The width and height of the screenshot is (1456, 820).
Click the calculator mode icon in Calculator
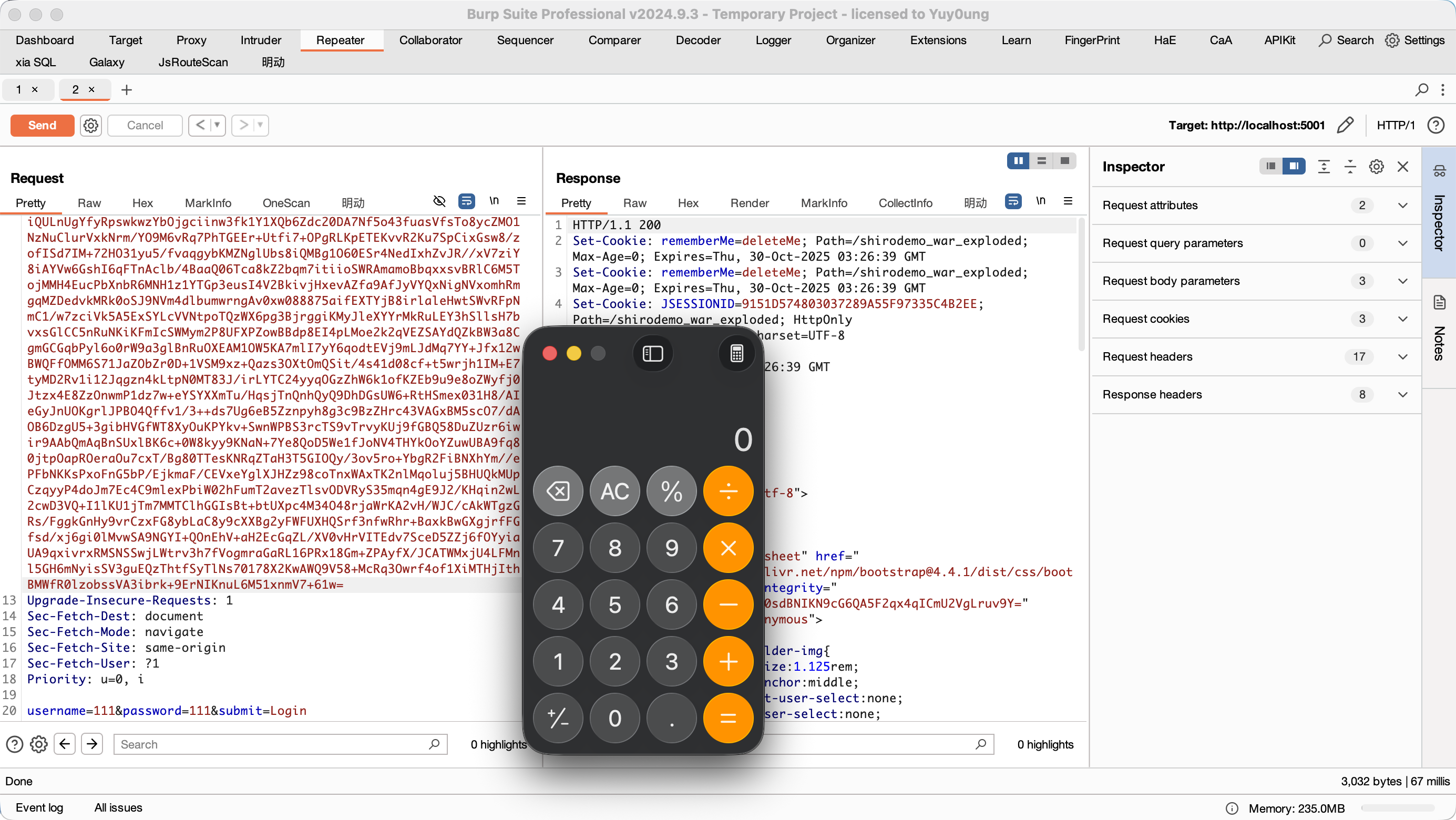point(736,354)
